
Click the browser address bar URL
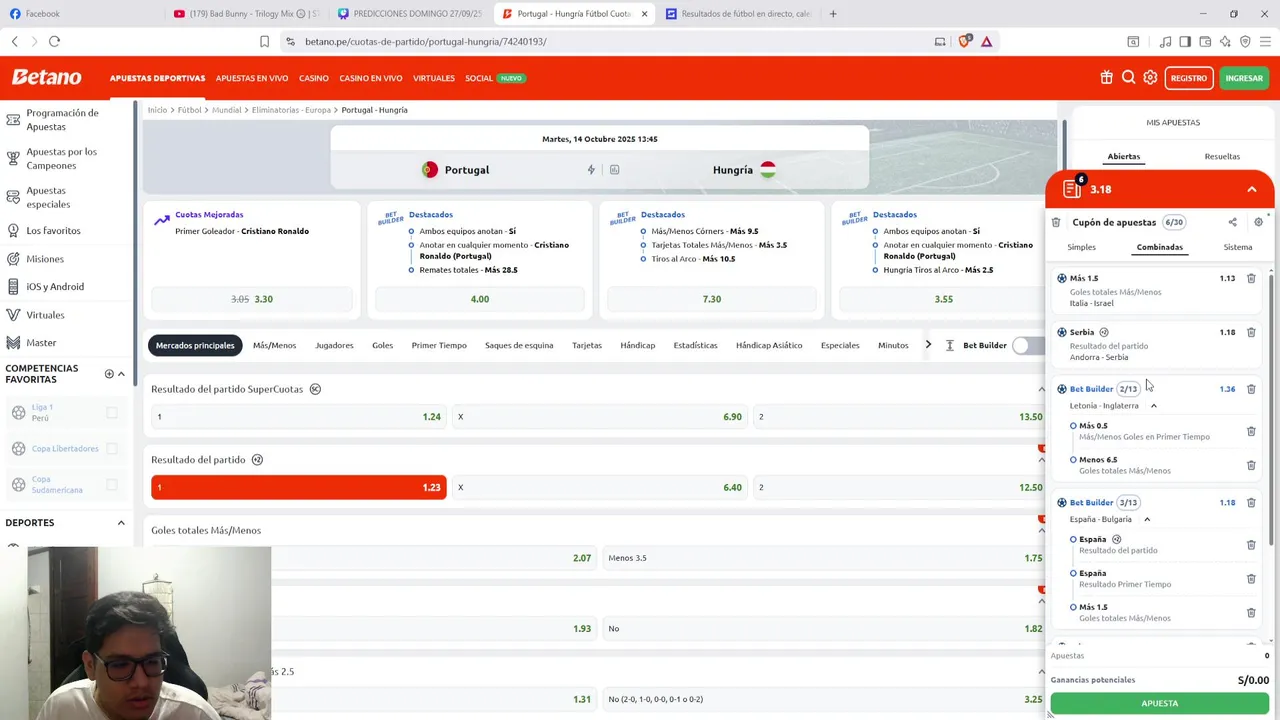click(x=425, y=41)
